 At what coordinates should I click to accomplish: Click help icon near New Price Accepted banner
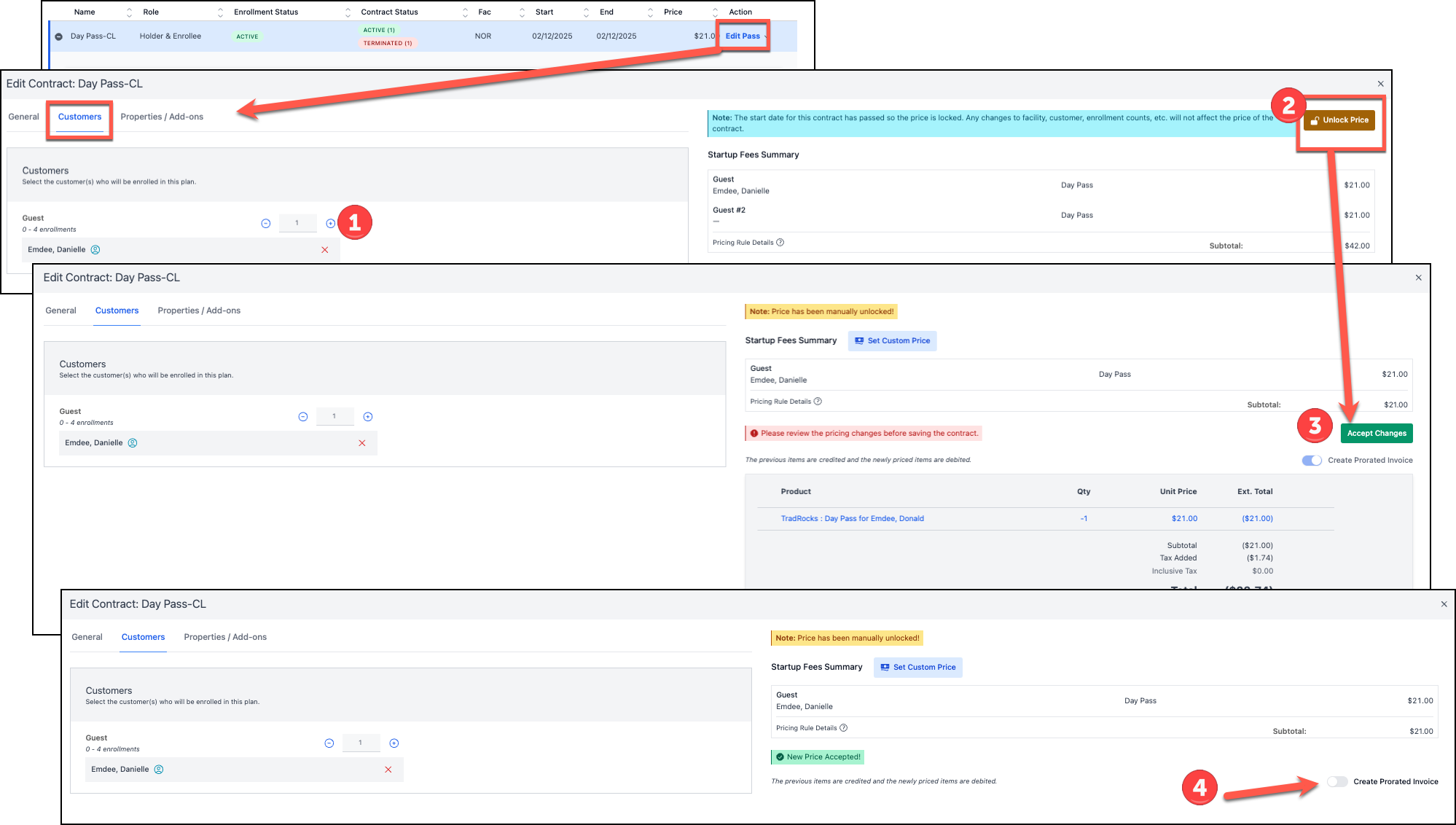click(x=843, y=728)
